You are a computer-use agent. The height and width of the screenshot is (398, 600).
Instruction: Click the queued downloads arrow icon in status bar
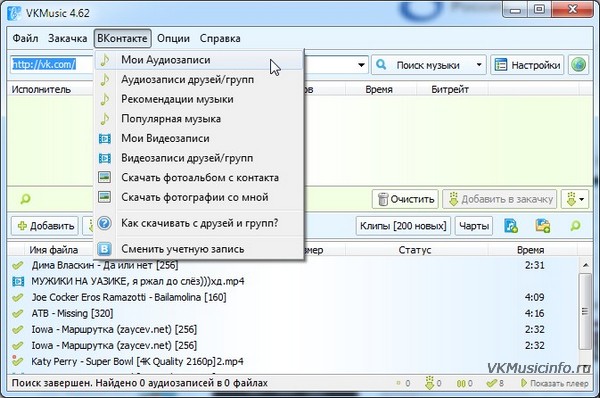[x=430, y=383]
